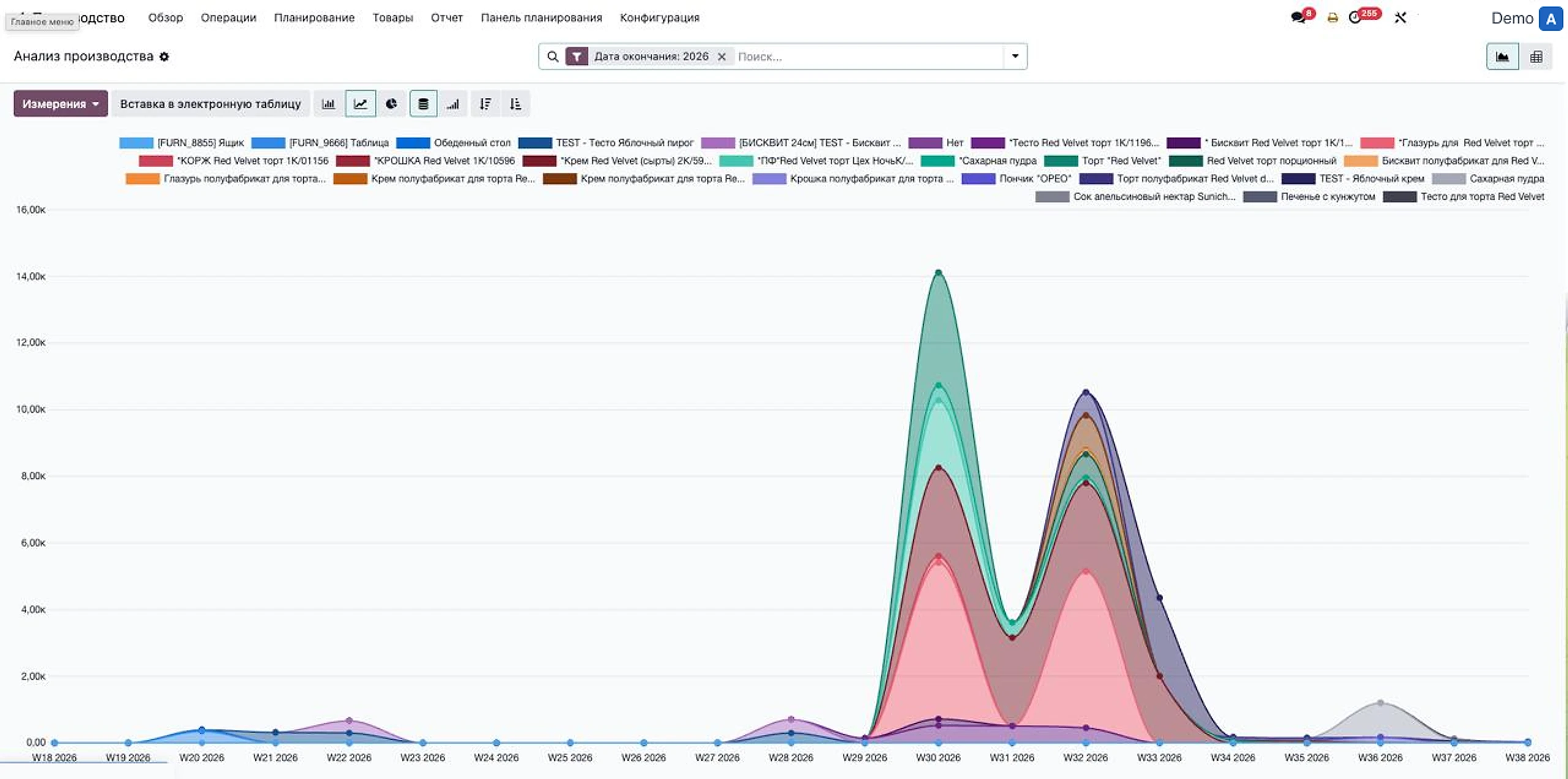Toggle Пончик "ОРЕО" legend entry

point(1017,179)
